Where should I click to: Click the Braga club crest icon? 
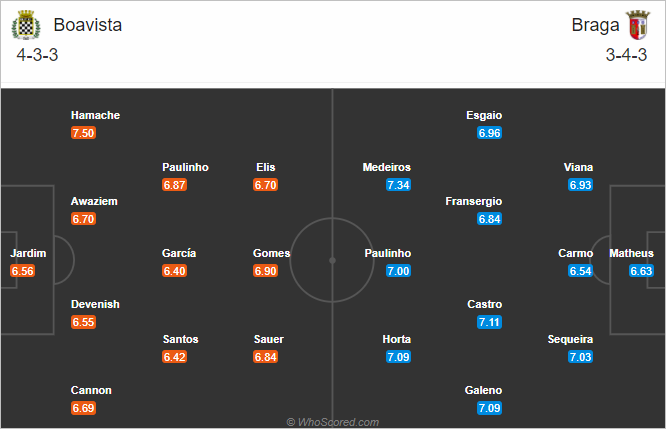pos(637,25)
